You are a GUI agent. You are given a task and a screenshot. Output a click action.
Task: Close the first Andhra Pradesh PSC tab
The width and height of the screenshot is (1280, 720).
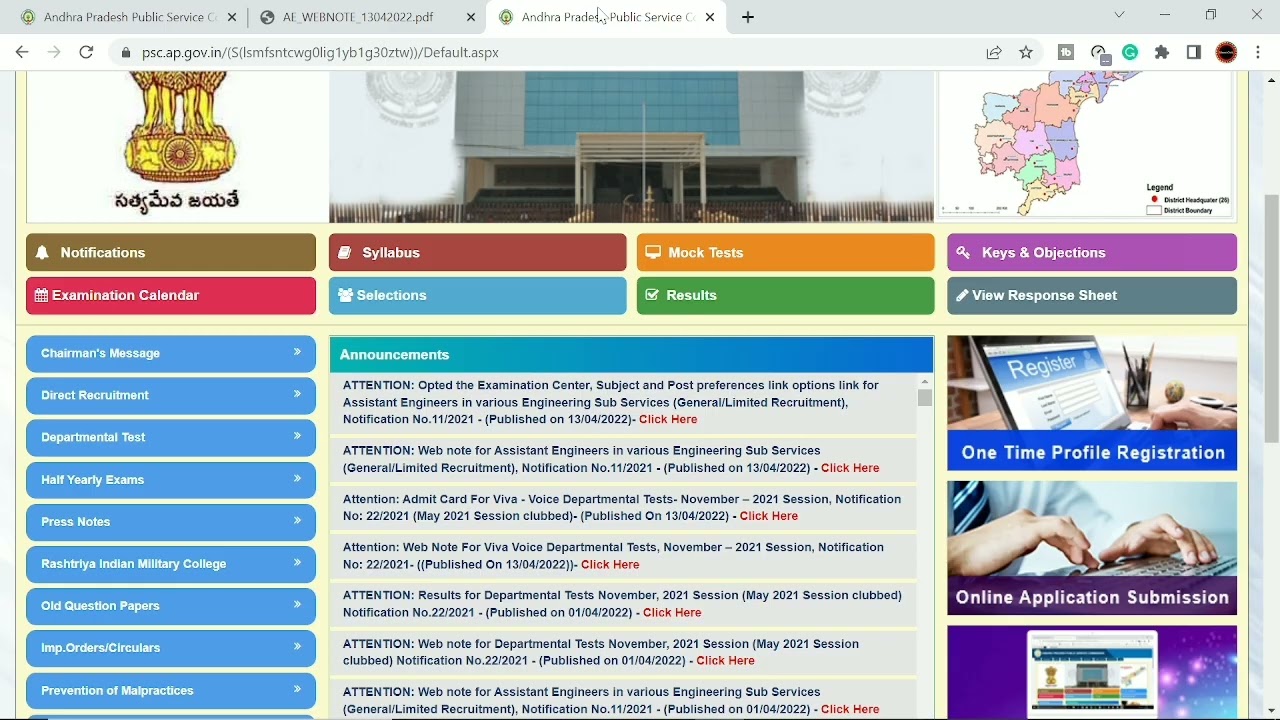pyautogui.click(x=232, y=17)
